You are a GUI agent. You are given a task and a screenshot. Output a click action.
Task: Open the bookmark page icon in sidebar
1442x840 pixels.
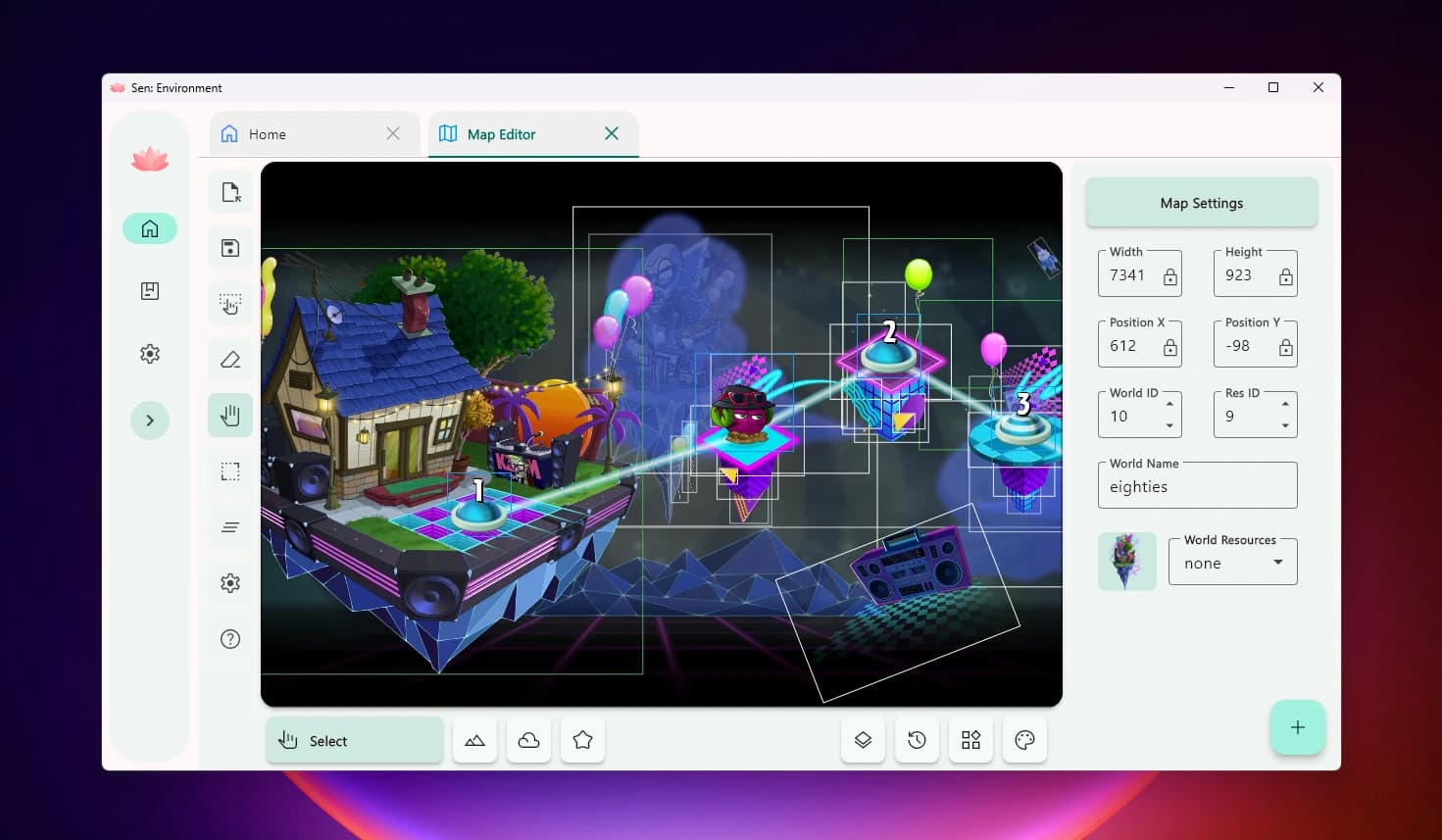150,291
